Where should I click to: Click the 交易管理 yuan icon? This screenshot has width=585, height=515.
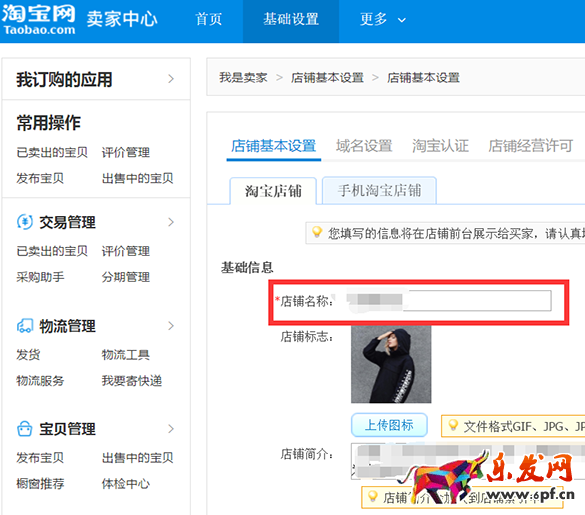25,222
